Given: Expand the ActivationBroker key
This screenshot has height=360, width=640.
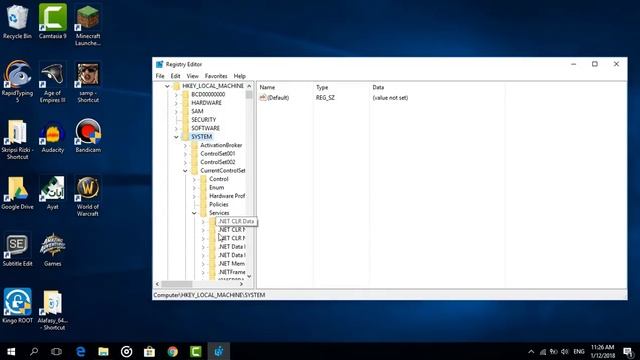Looking at the screenshot, I should pos(185,145).
